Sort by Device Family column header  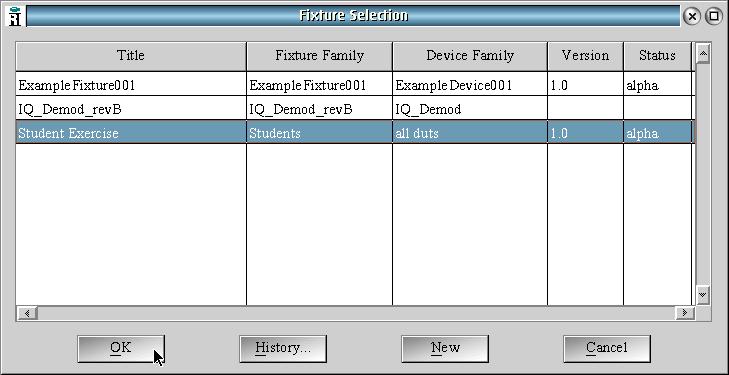[x=470, y=56]
